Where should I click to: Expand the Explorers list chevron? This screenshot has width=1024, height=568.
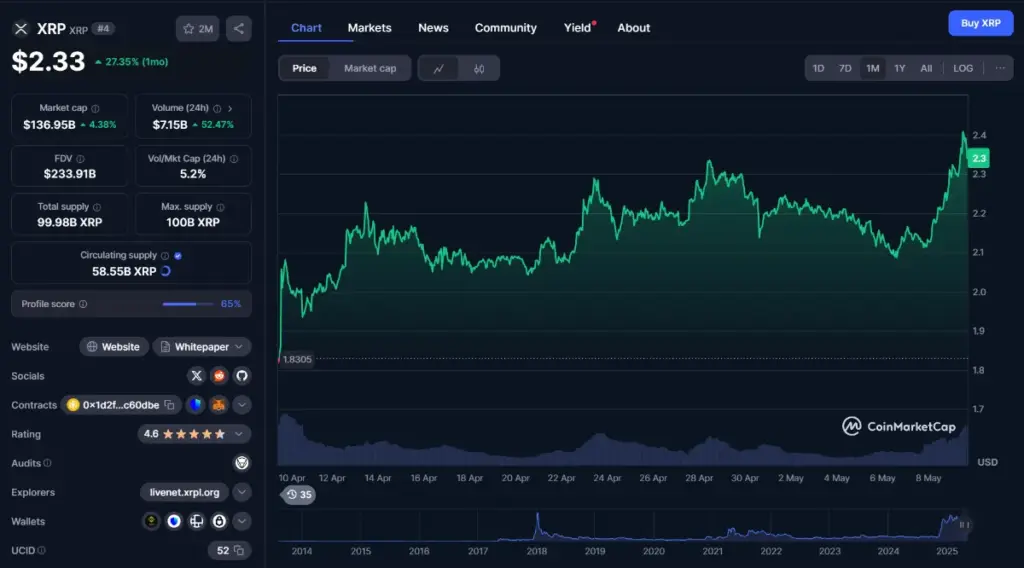pos(242,492)
